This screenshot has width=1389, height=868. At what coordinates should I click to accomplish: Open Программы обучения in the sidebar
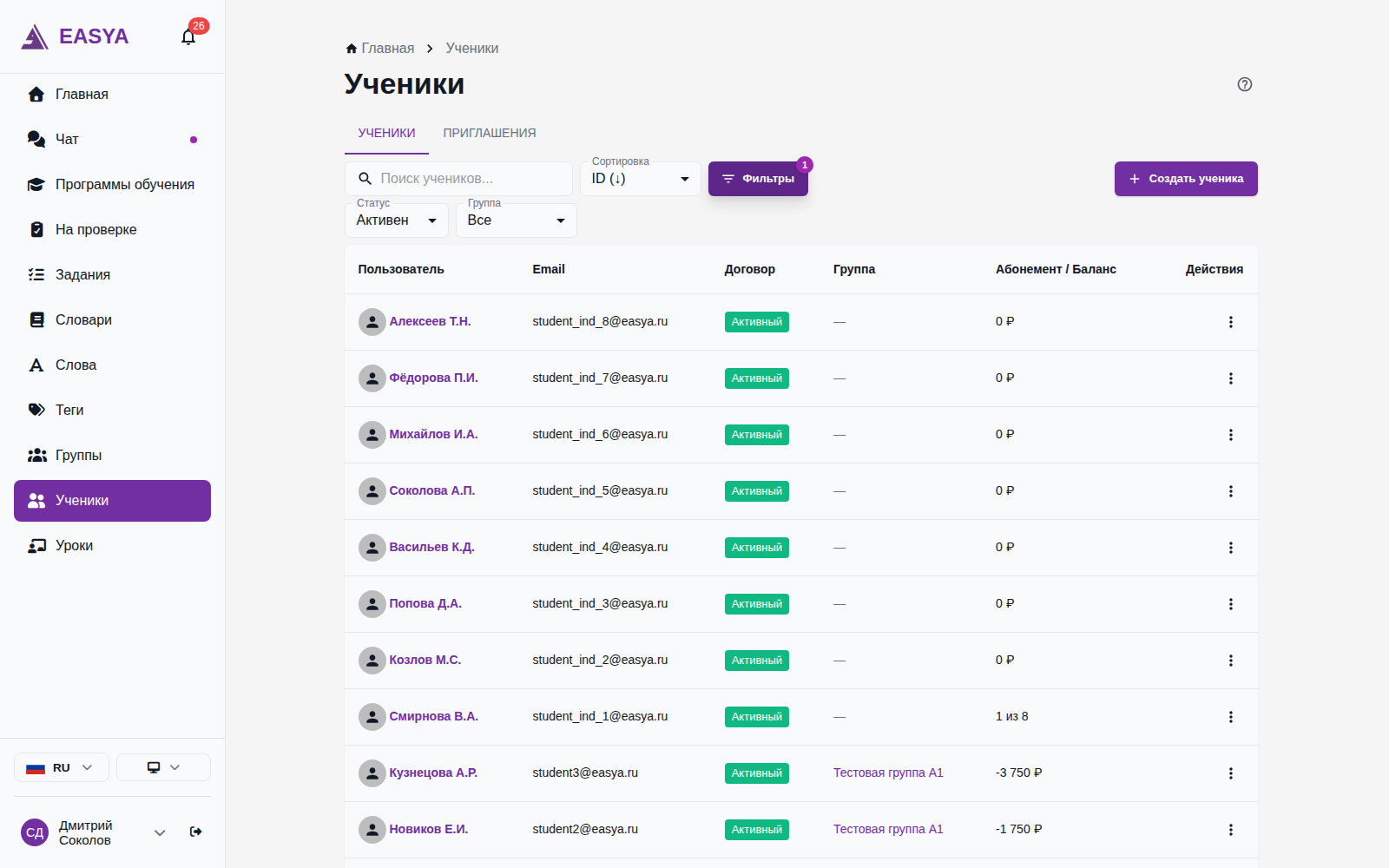pos(113,185)
